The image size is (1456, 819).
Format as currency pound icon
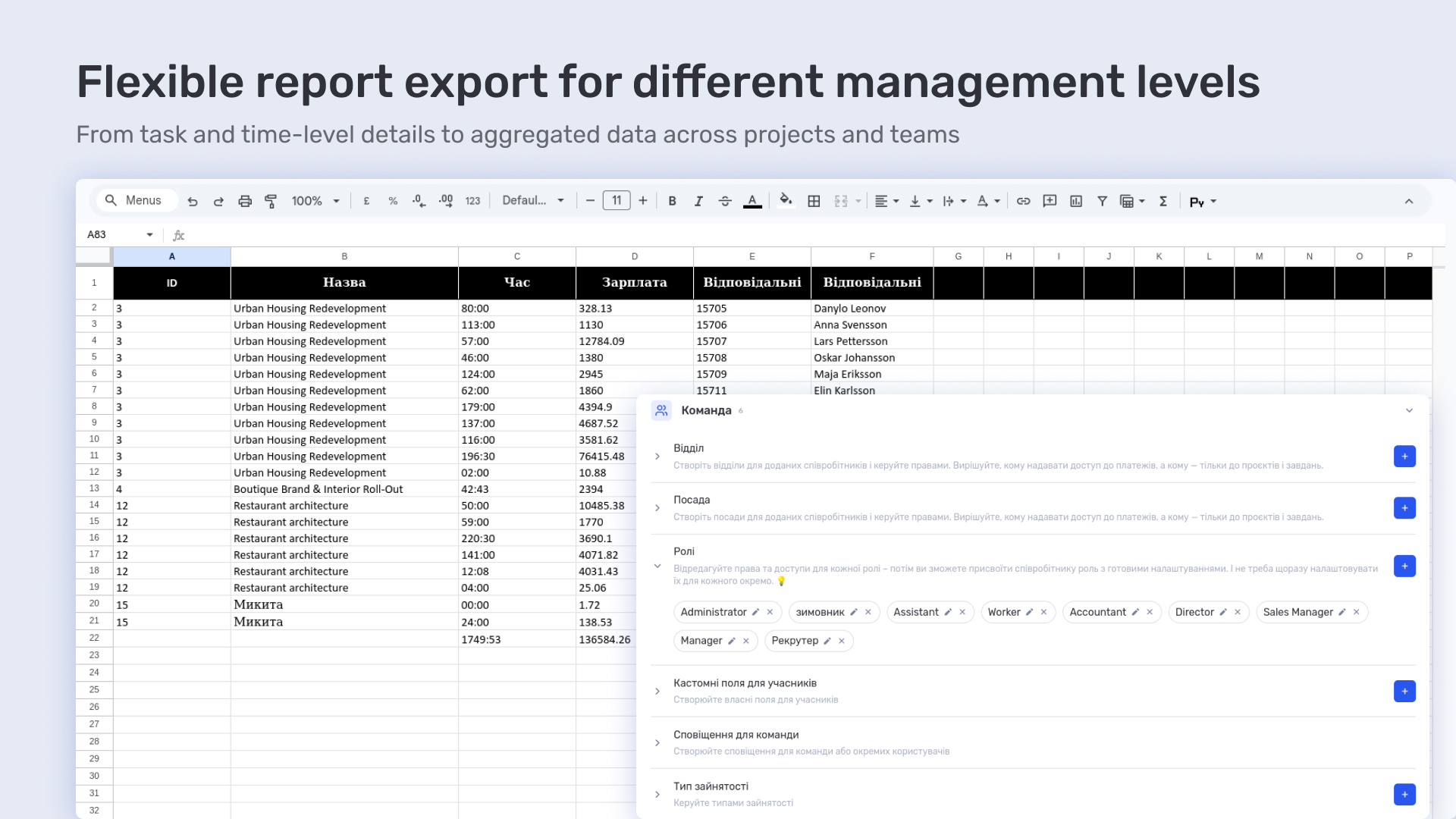(x=367, y=201)
